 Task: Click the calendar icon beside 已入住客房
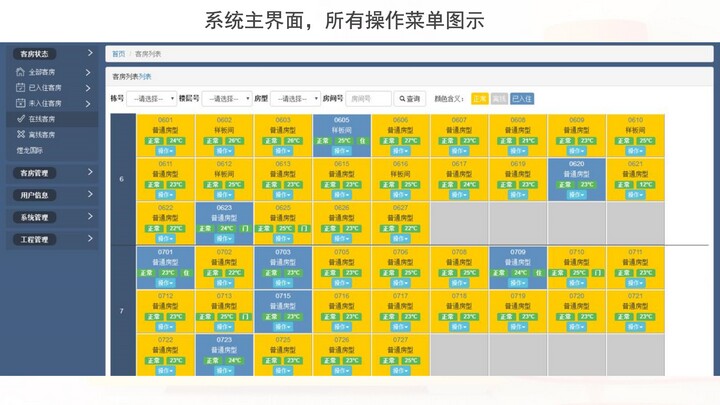point(19,88)
